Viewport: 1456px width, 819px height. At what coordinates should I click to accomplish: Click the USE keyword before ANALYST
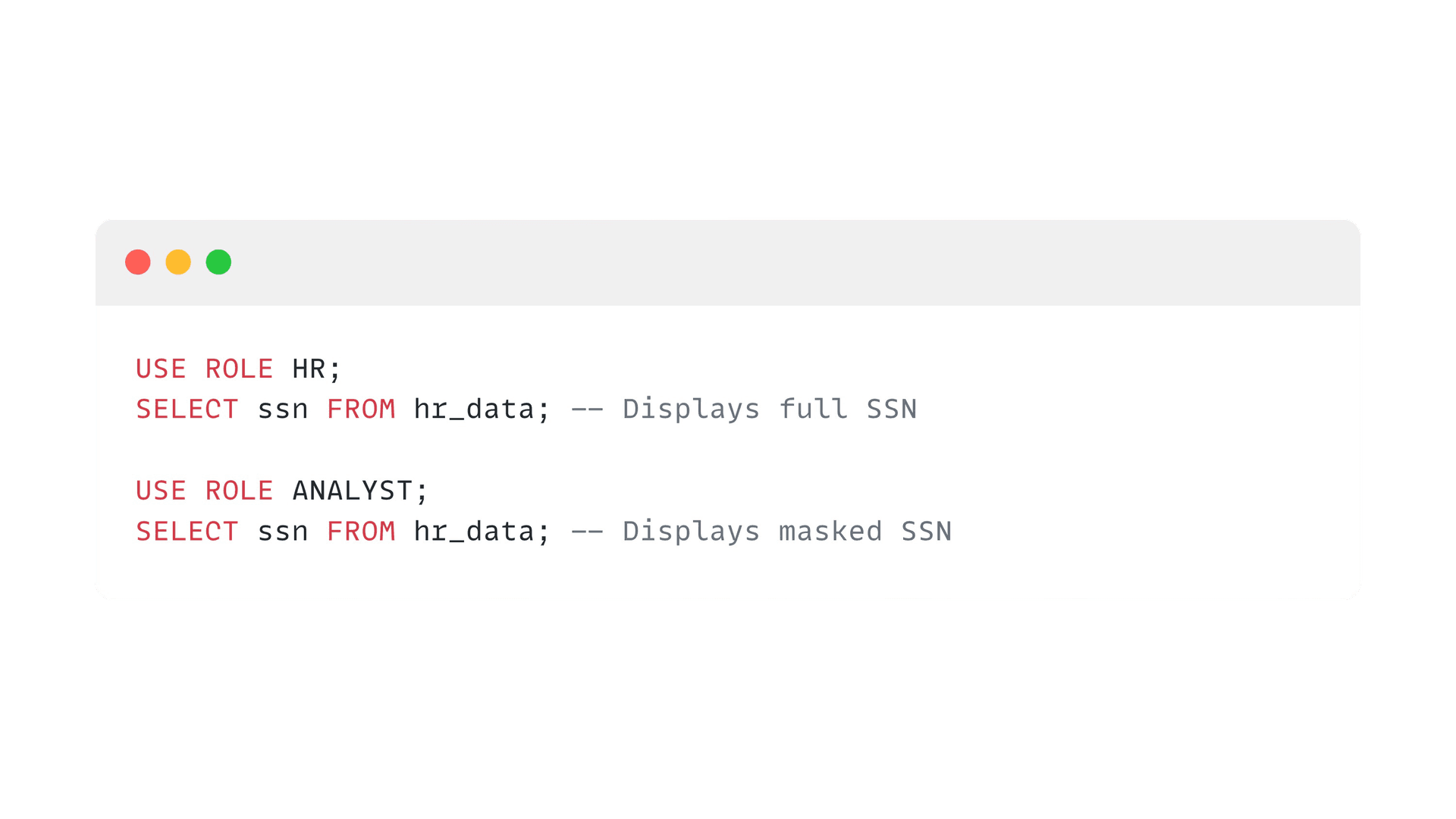[161, 491]
